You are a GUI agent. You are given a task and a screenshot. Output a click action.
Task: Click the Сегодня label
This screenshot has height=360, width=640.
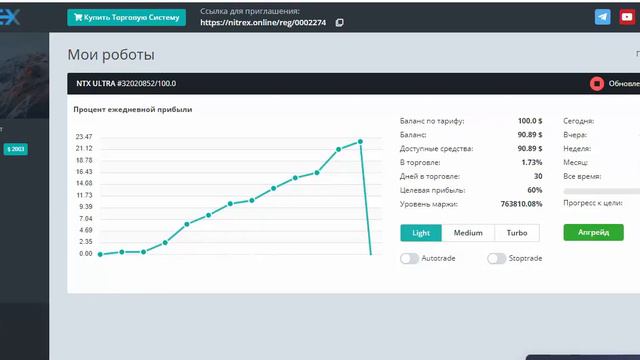pyautogui.click(x=578, y=121)
